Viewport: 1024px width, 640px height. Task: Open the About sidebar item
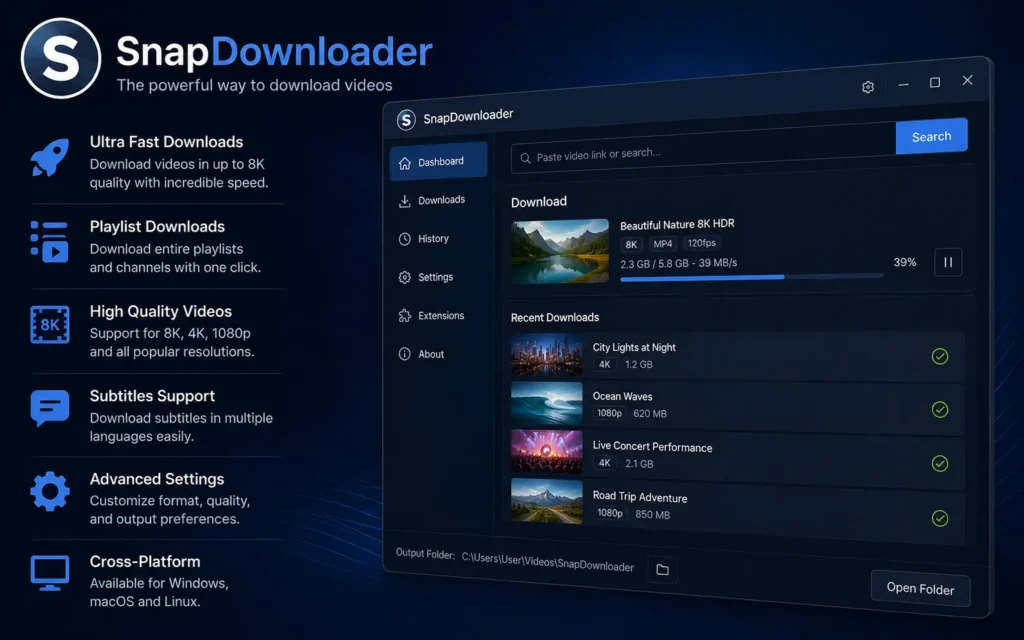421,354
